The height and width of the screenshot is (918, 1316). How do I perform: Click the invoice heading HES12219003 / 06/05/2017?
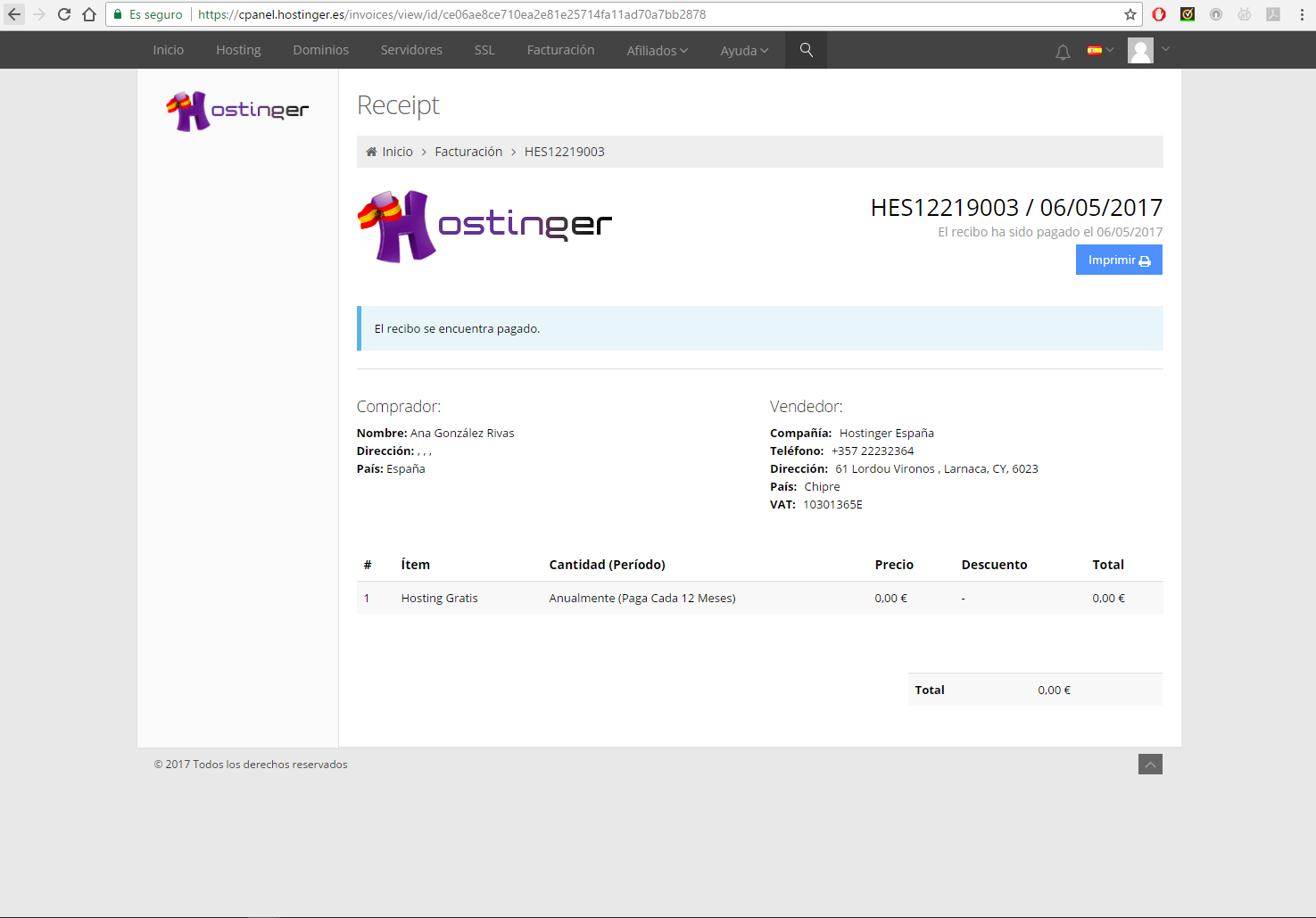[1016, 208]
